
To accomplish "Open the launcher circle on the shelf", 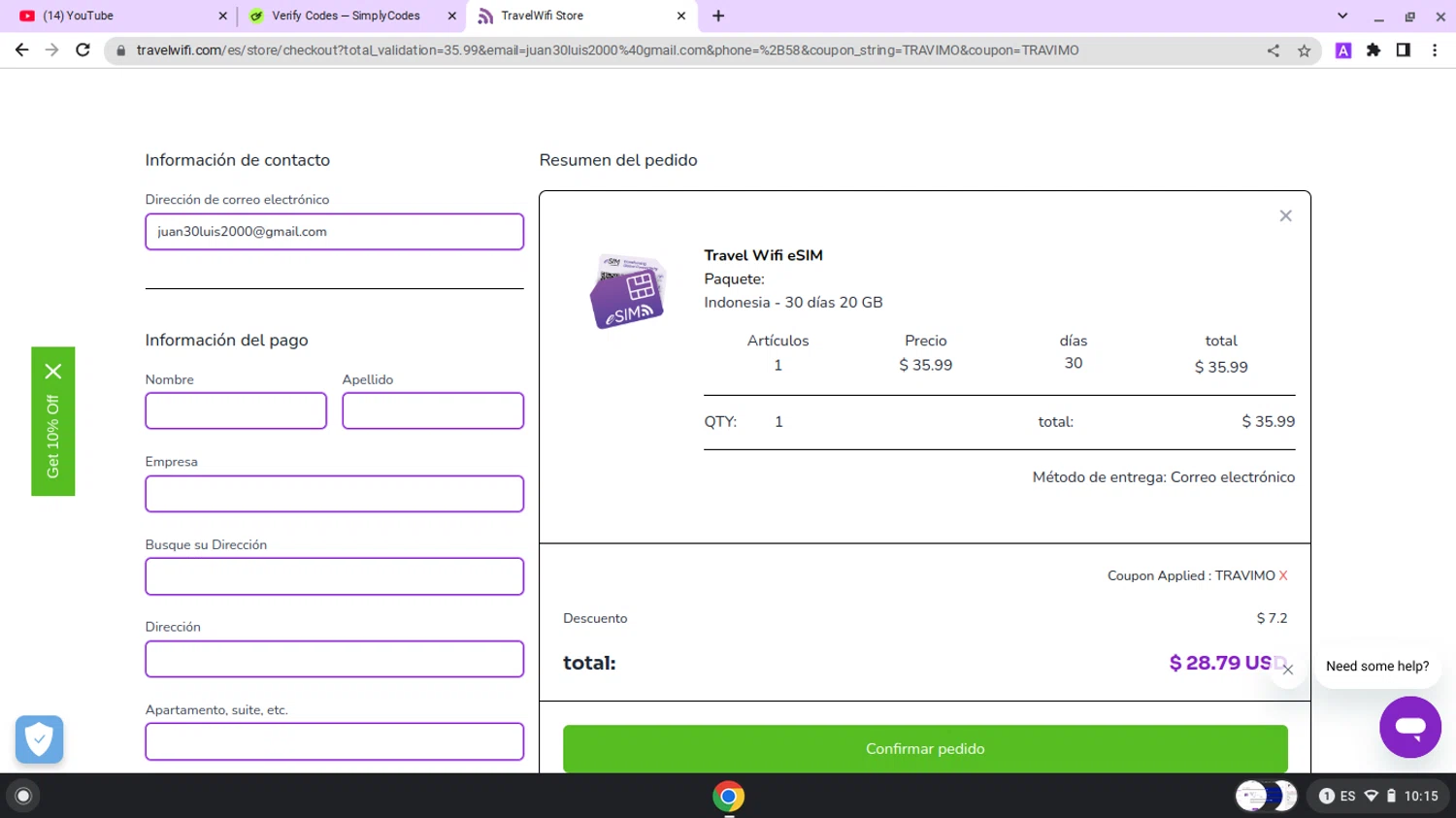I will point(23,796).
